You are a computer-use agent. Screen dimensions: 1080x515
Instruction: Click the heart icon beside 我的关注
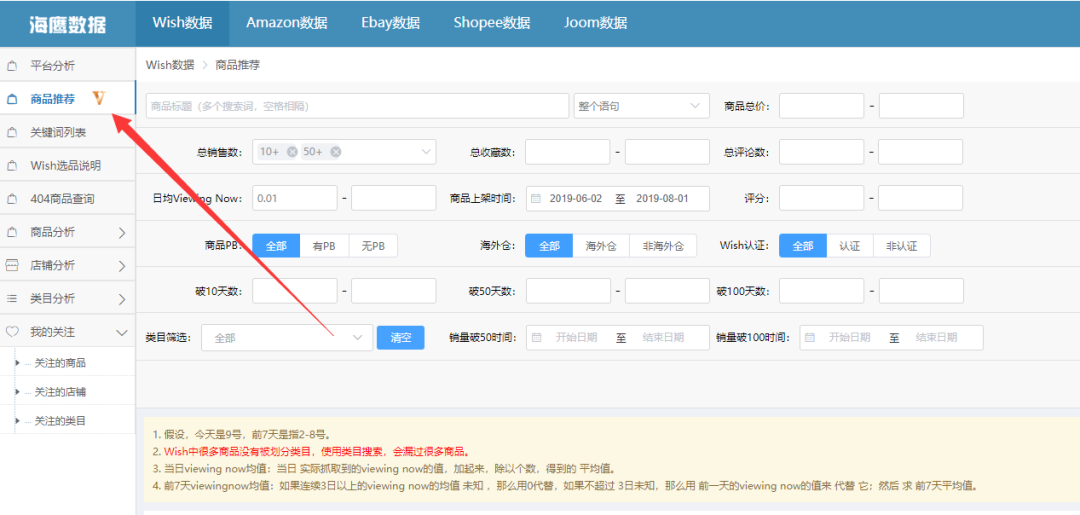[x=12, y=332]
